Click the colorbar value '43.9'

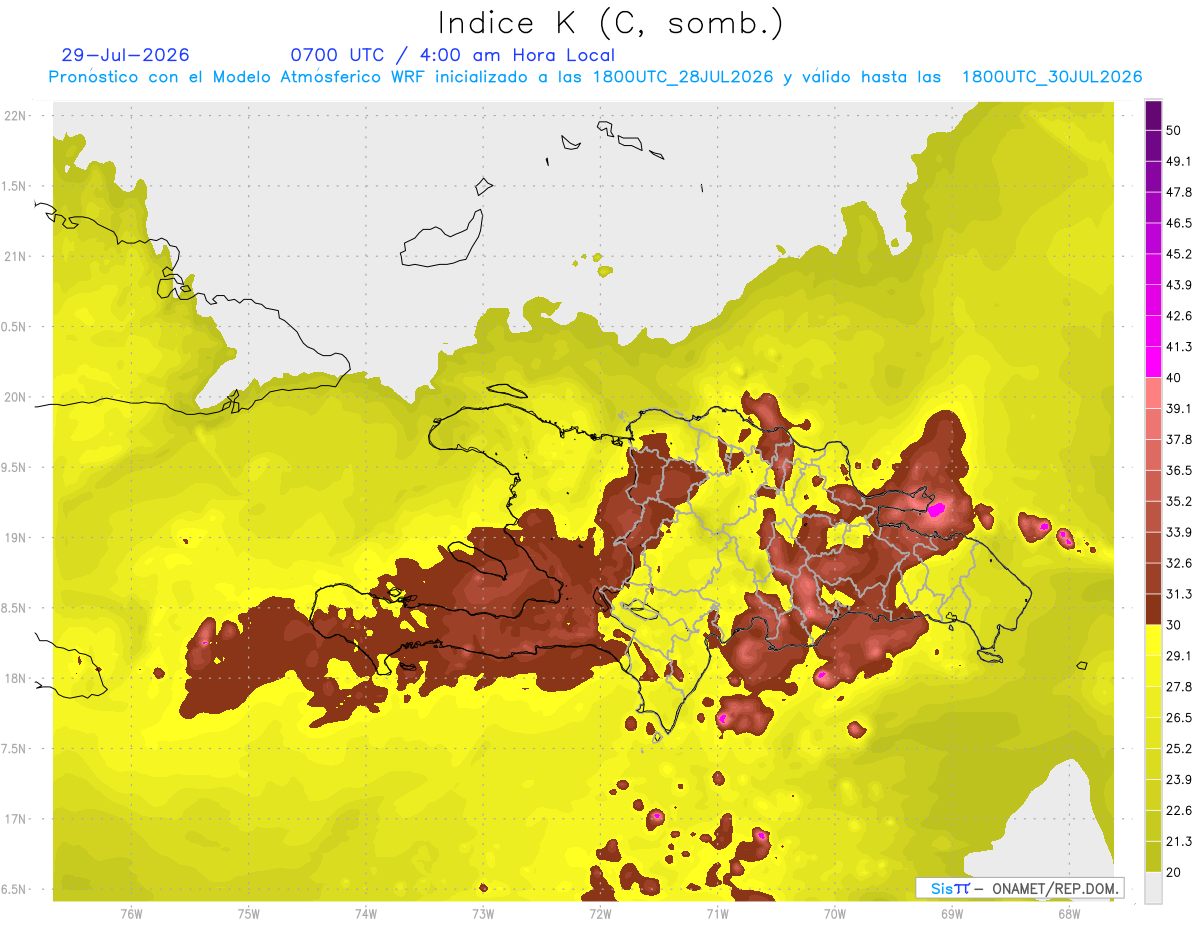(1178, 285)
